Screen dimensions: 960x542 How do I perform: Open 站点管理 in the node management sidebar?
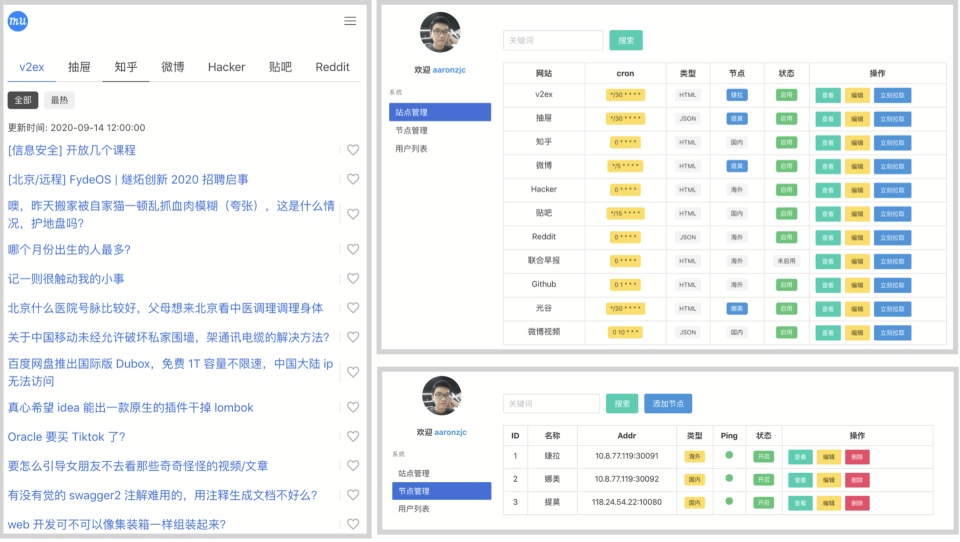tap(414, 473)
